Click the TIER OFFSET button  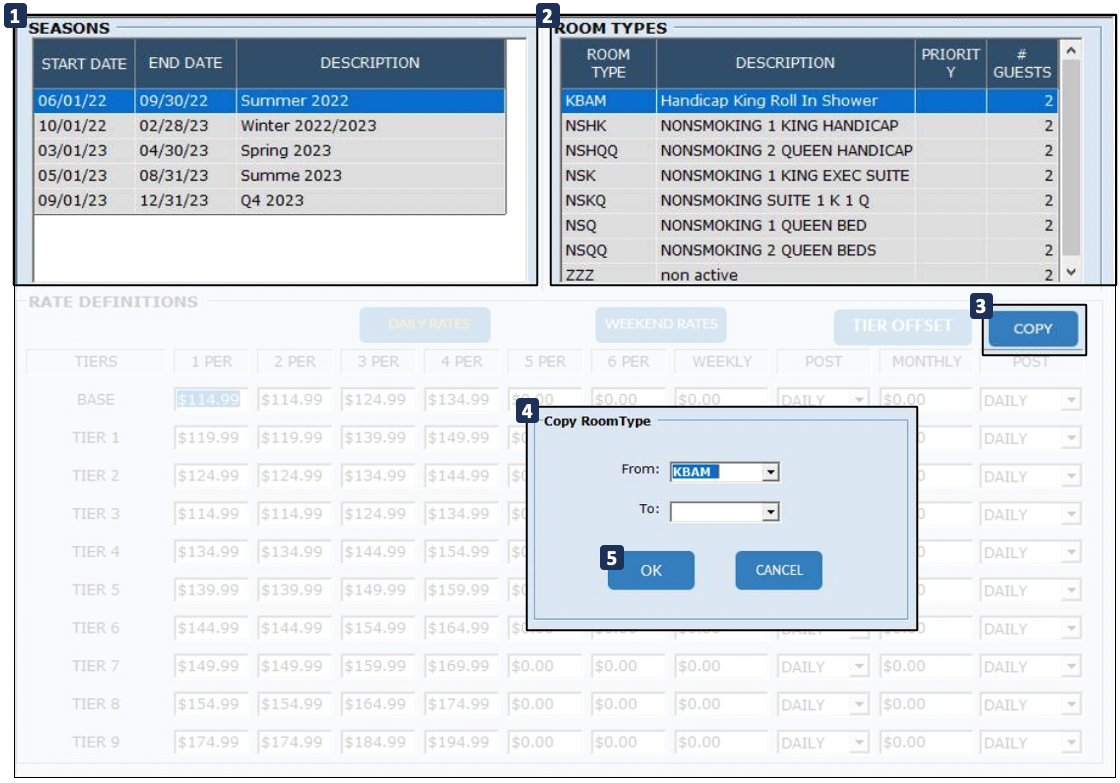(x=902, y=326)
